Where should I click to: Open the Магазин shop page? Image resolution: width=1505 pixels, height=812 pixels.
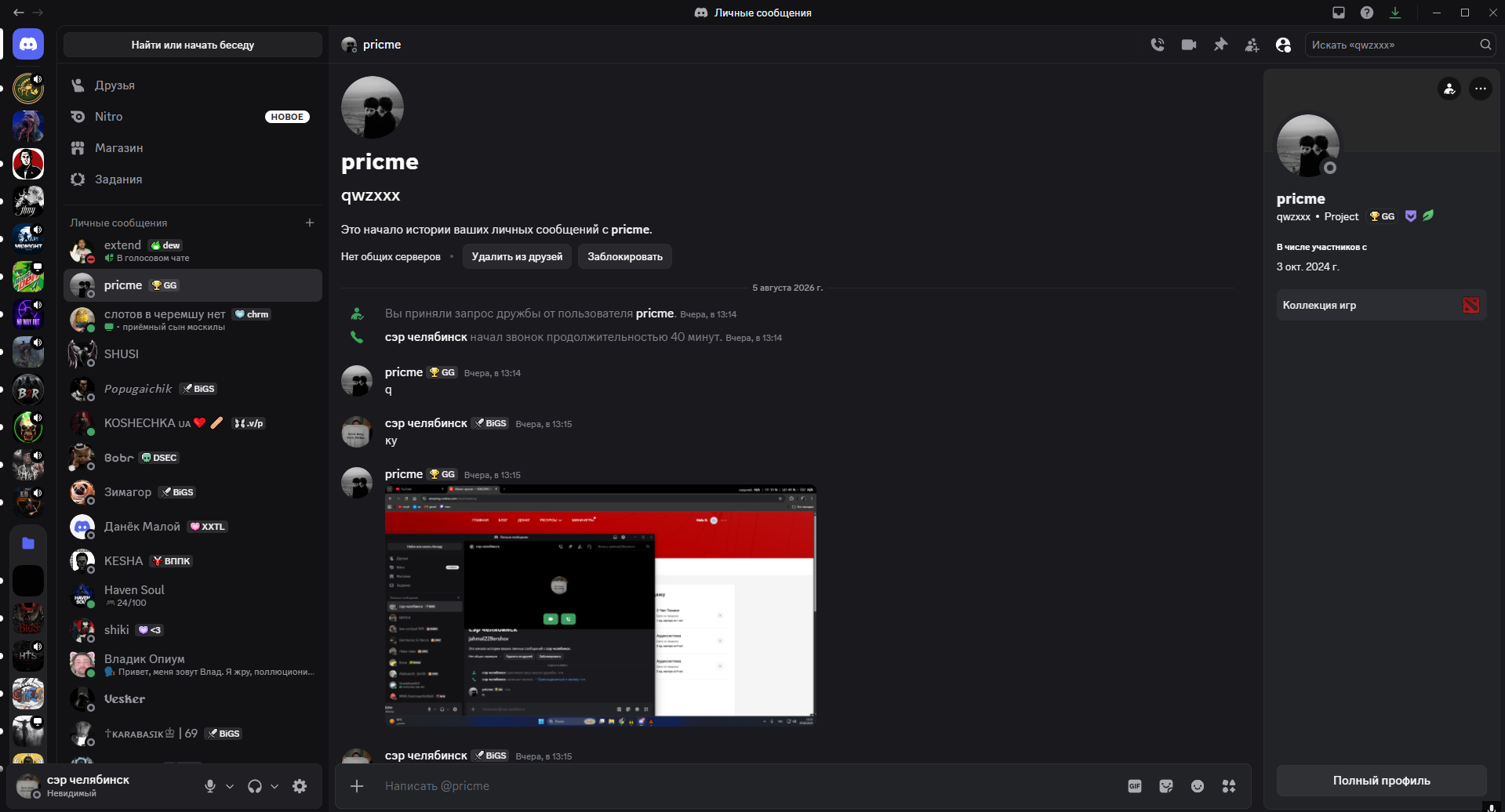193,148
